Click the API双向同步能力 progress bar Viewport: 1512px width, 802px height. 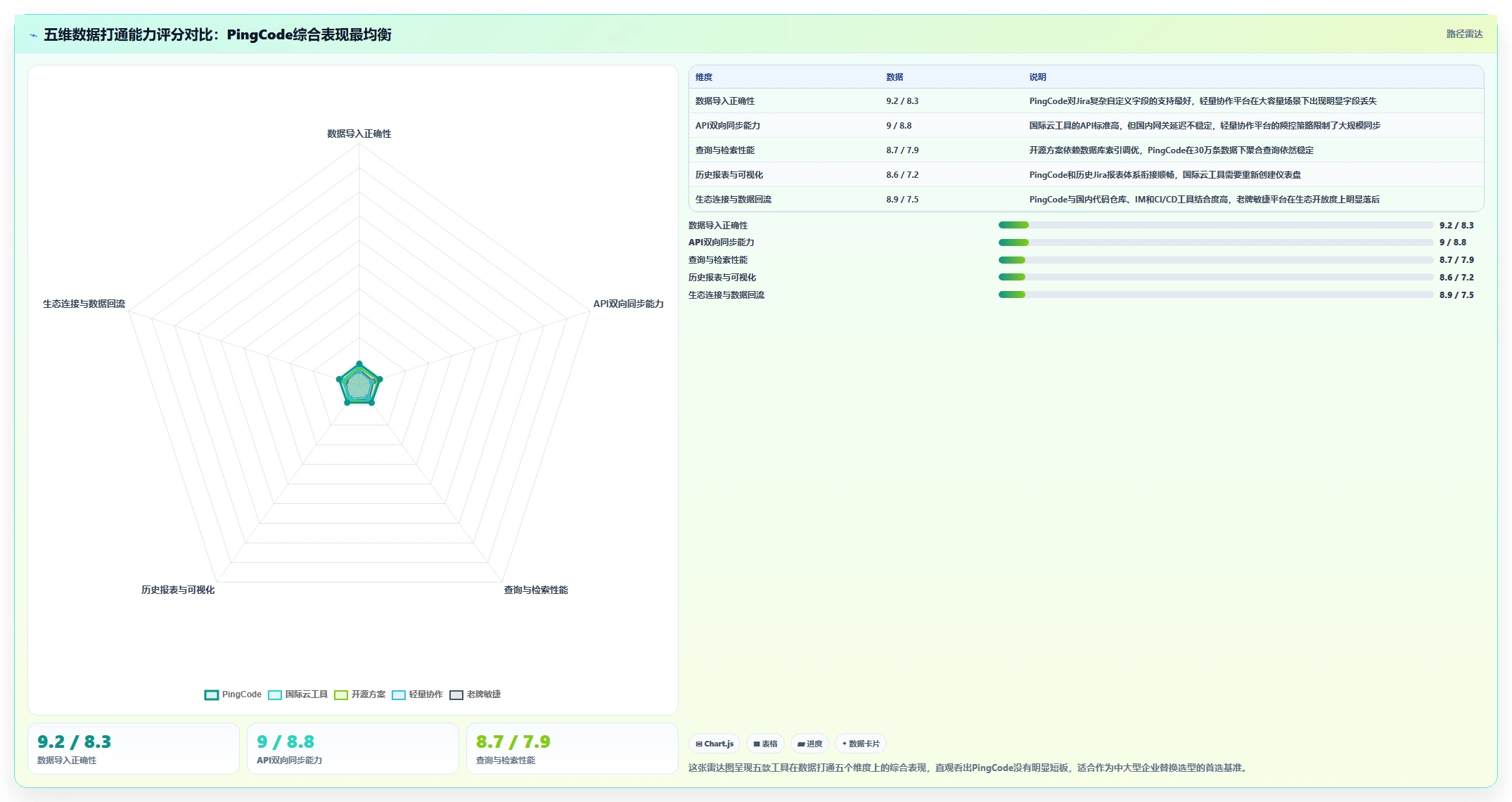pos(1216,242)
